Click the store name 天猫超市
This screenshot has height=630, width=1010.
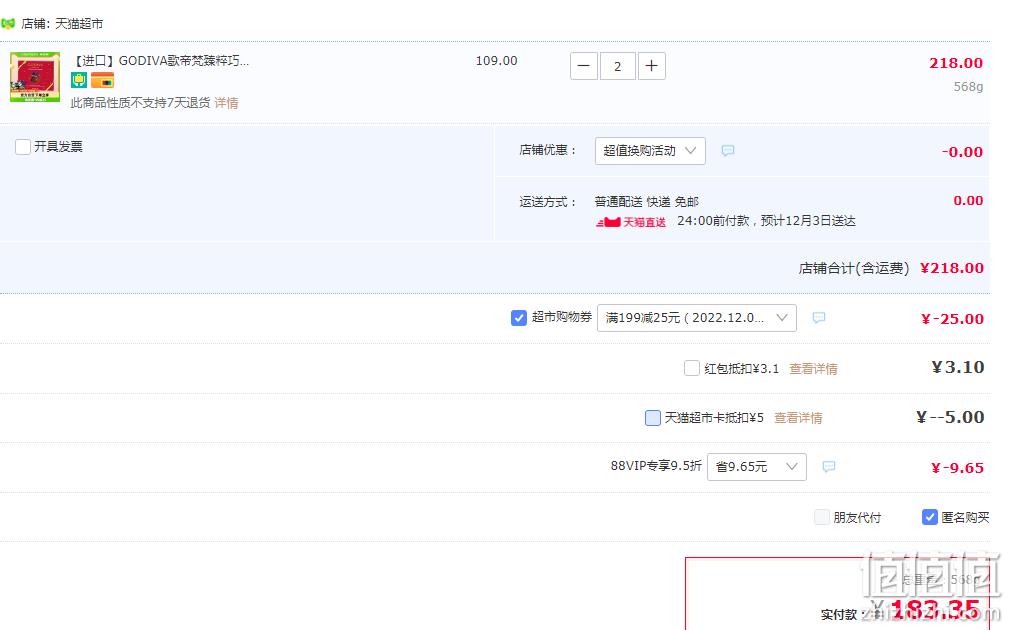click(79, 24)
